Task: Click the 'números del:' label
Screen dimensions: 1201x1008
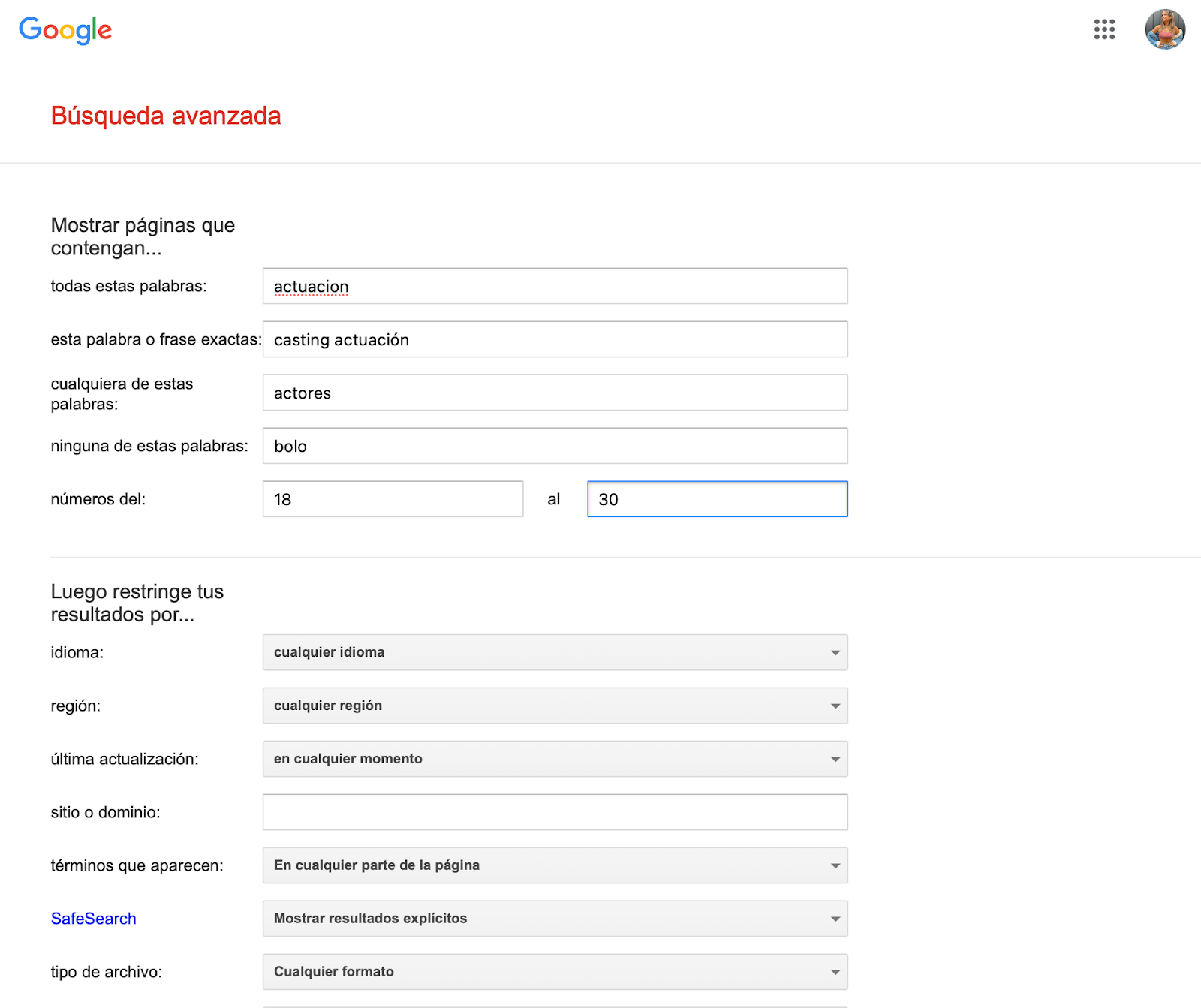Action: [x=98, y=499]
